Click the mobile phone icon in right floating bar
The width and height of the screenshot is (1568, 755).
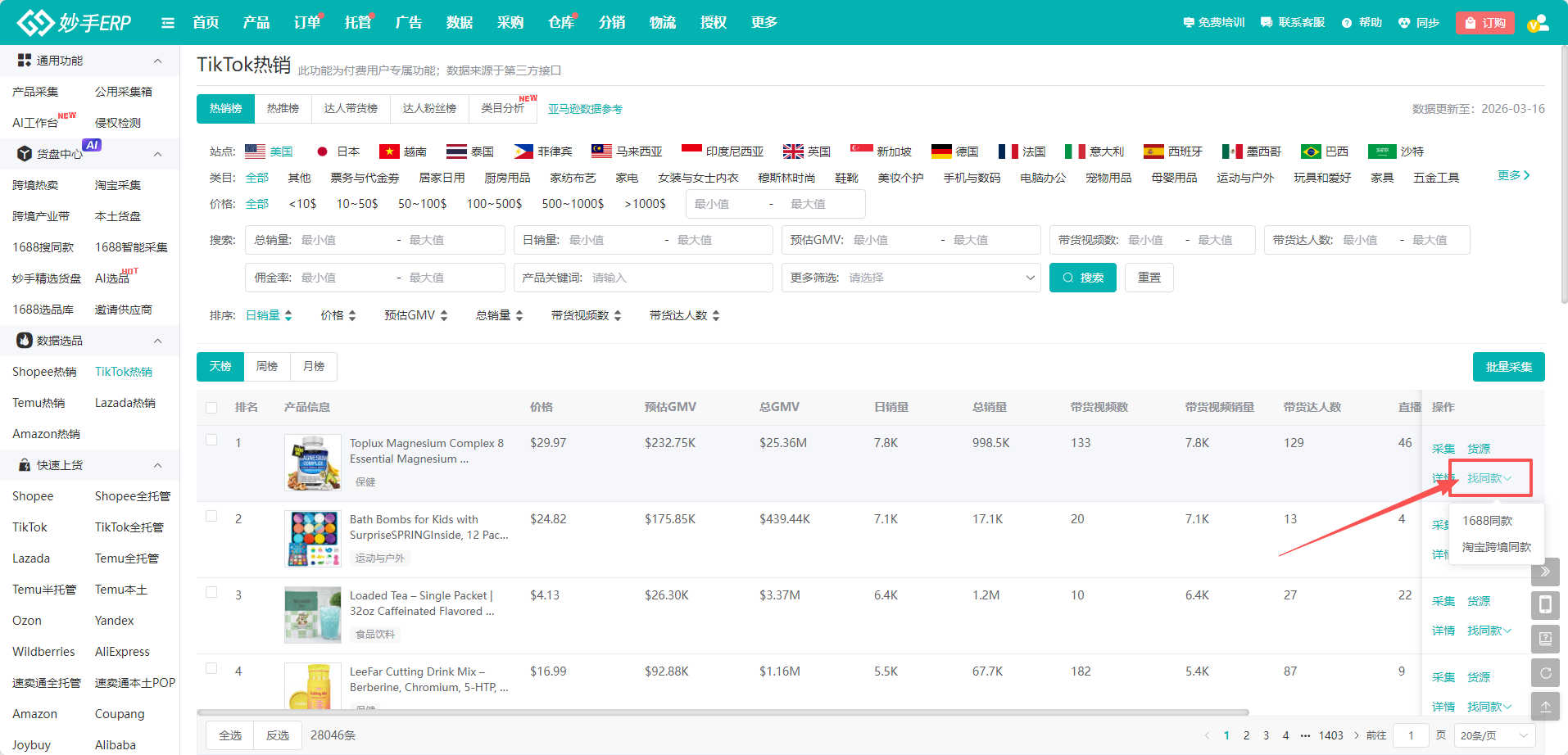[x=1545, y=605]
